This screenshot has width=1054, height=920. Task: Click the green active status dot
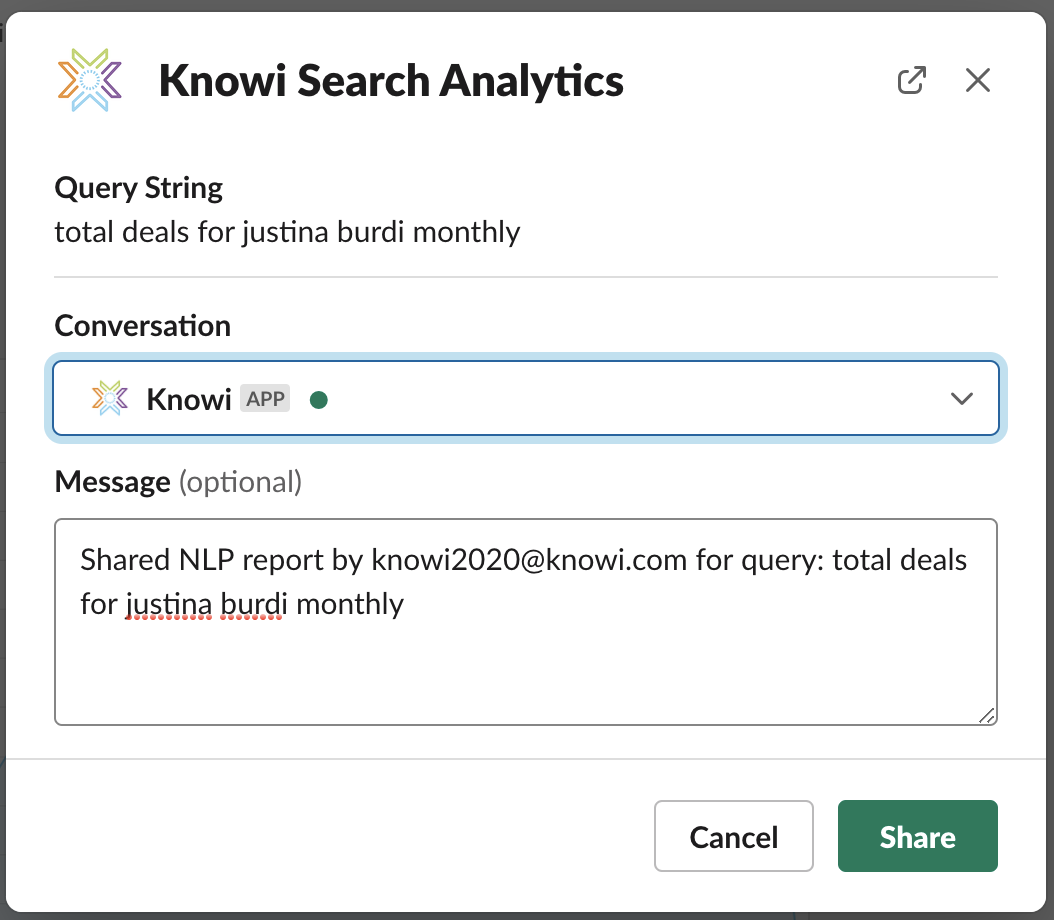pyautogui.click(x=319, y=400)
